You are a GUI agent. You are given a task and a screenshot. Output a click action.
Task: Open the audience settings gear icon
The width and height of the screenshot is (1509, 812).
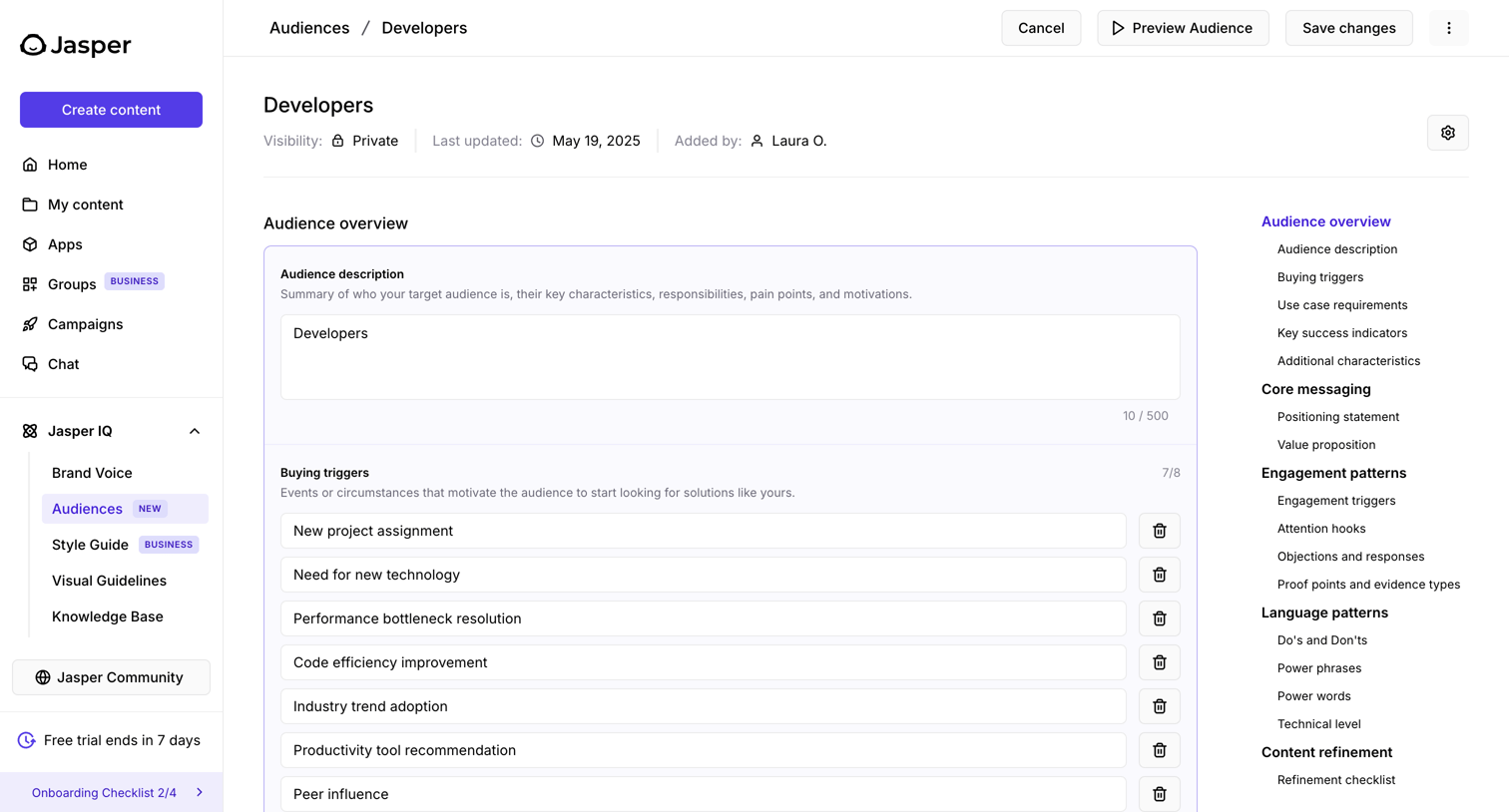coord(1448,133)
